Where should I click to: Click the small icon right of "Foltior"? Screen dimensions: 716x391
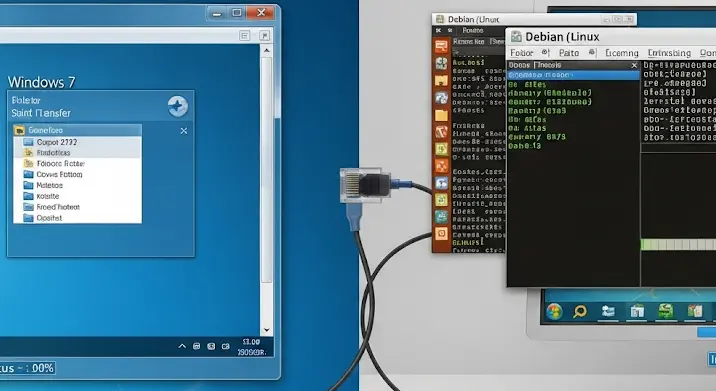tap(545, 53)
